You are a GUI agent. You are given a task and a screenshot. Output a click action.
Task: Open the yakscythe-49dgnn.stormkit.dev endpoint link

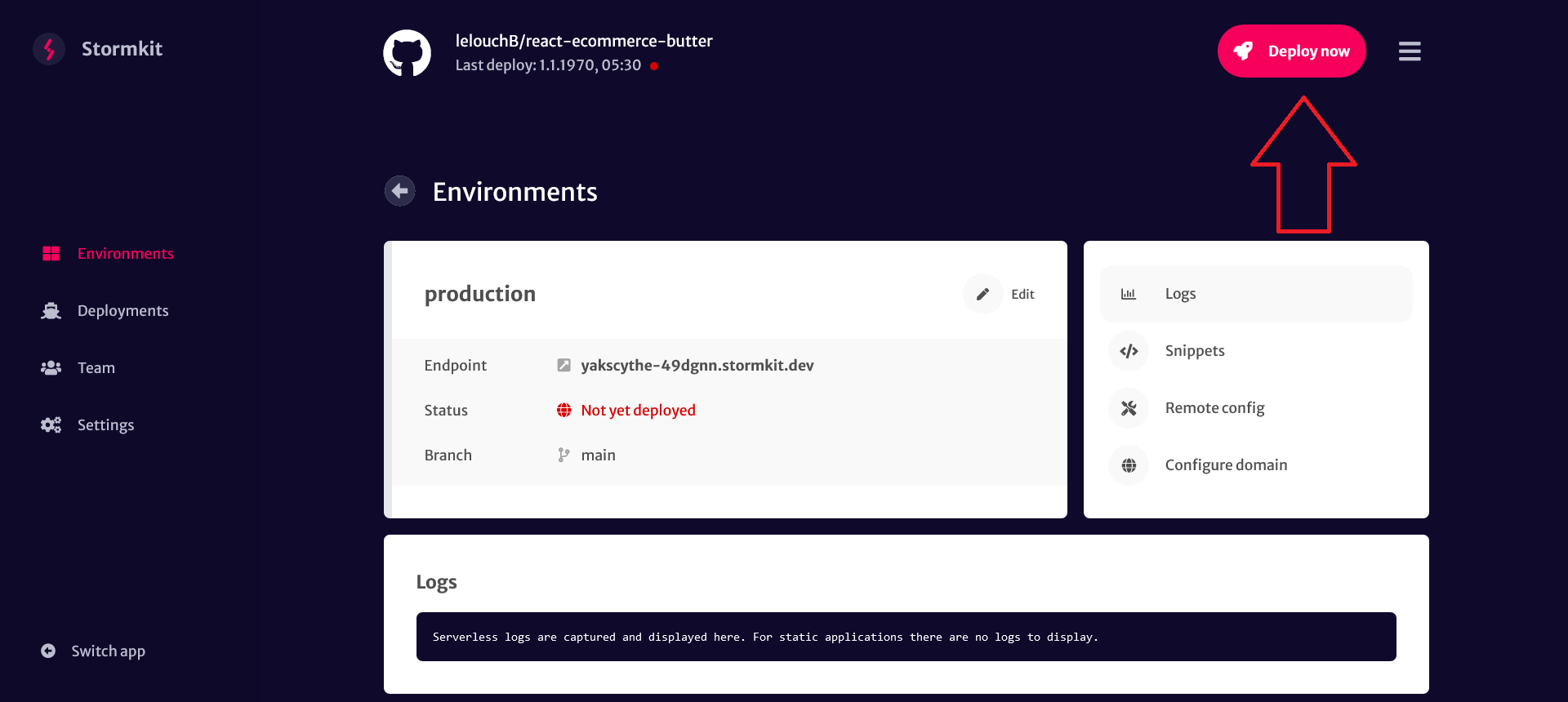(697, 366)
